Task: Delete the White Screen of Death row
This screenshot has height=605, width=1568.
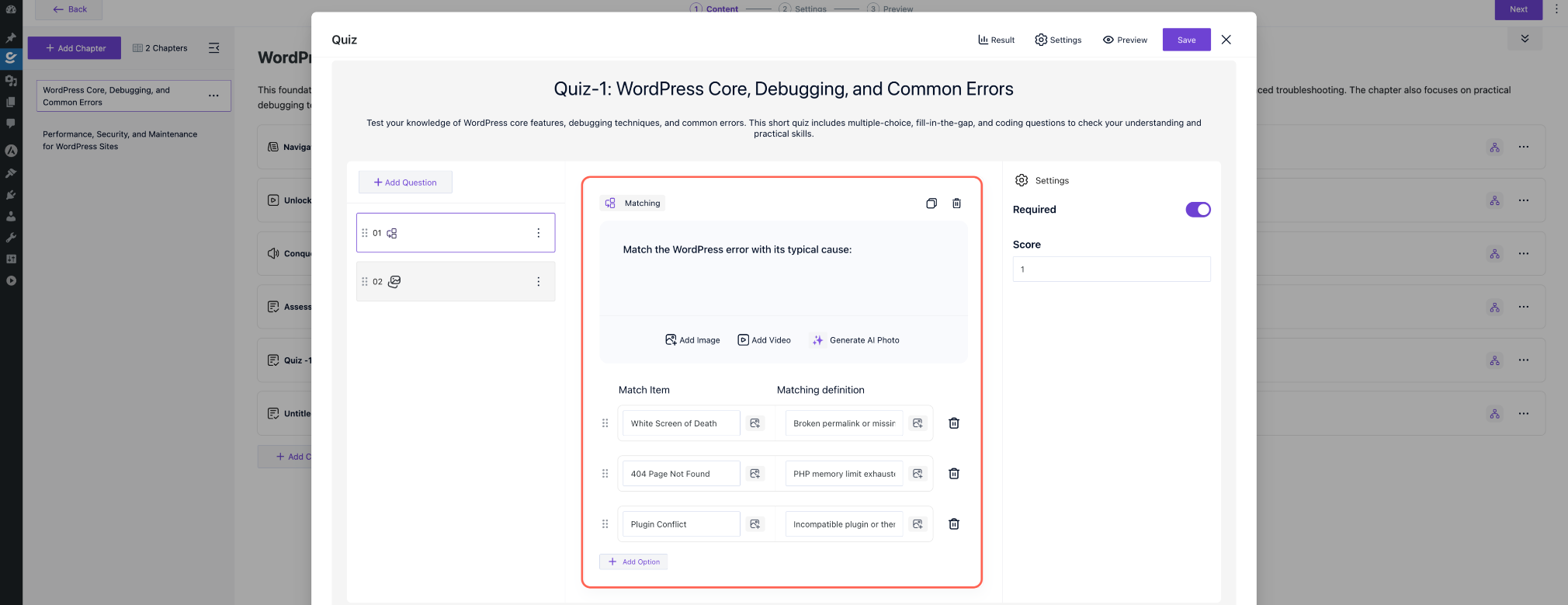Action: [x=954, y=423]
